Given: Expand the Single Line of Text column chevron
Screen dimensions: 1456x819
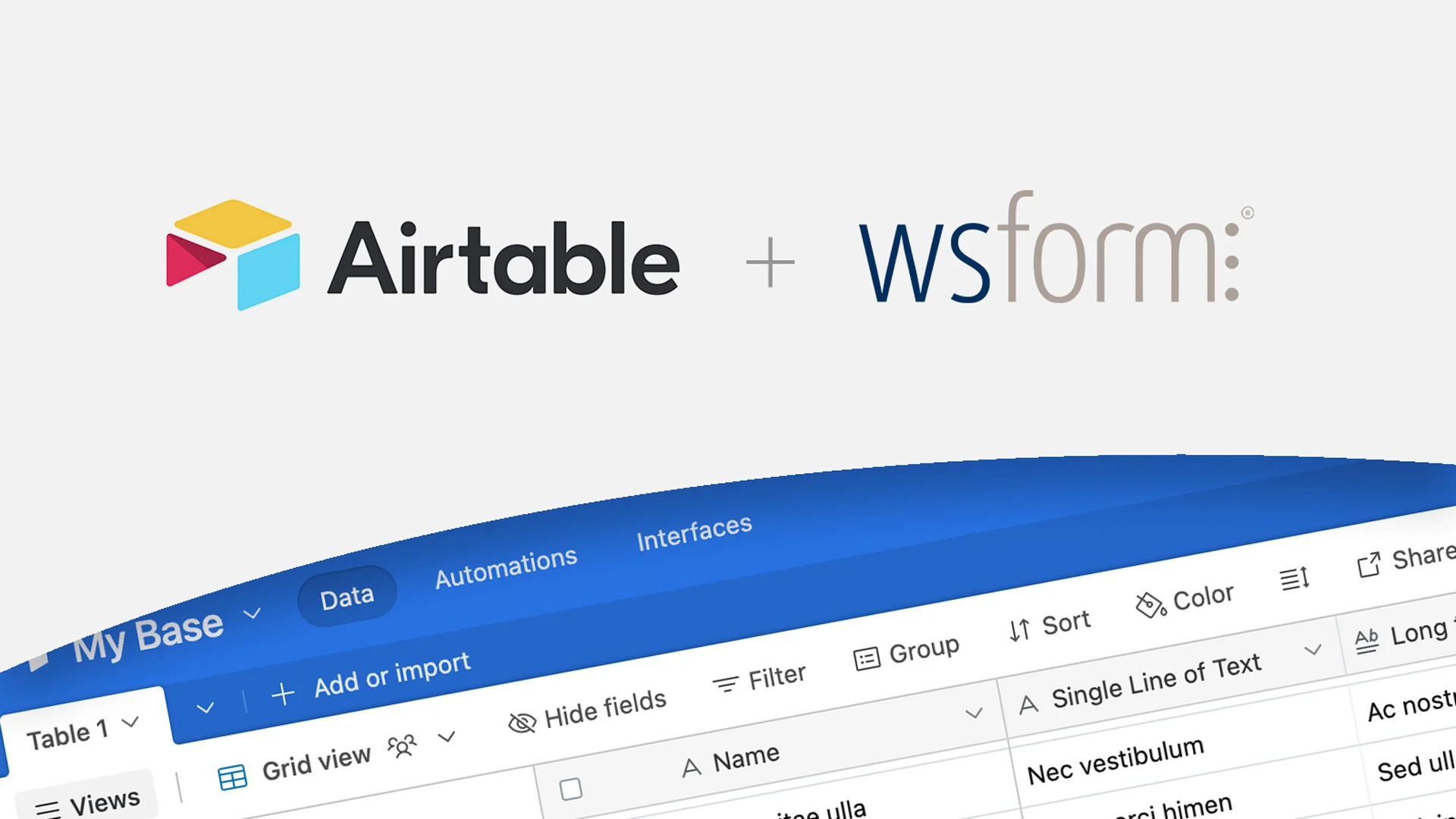Looking at the screenshot, I should click(x=1313, y=650).
